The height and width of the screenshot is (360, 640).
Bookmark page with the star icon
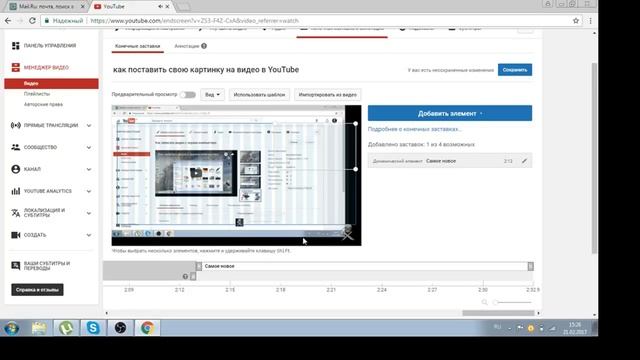[576, 20]
